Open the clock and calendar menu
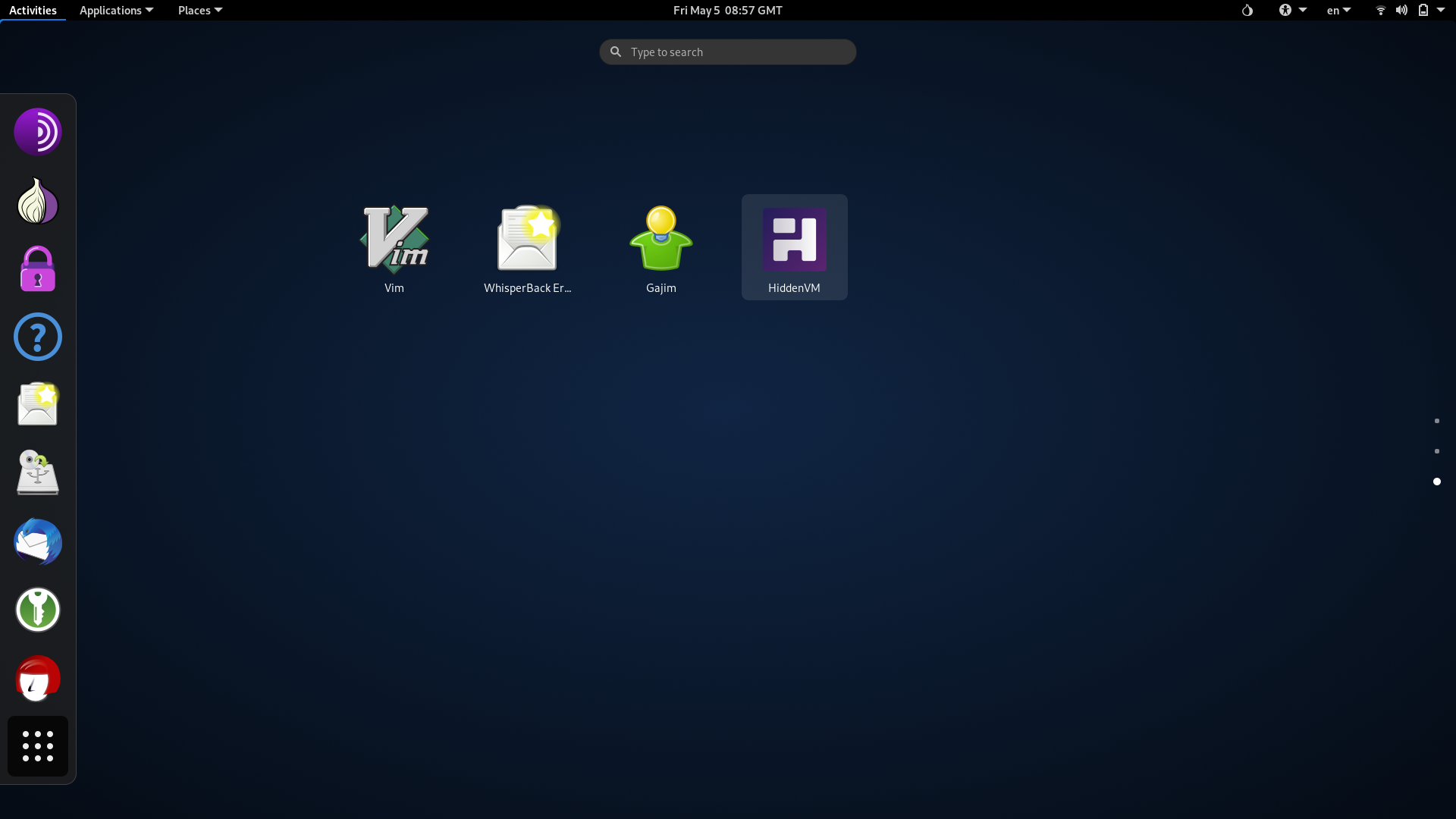Viewport: 1456px width, 819px height. coord(727,10)
